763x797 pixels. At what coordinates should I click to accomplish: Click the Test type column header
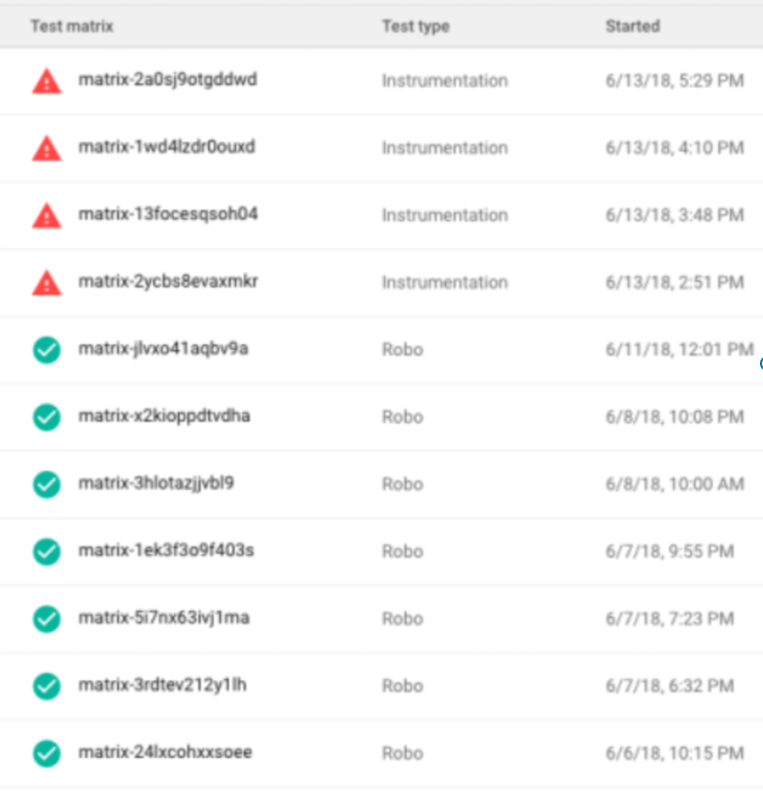click(x=415, y=26)
